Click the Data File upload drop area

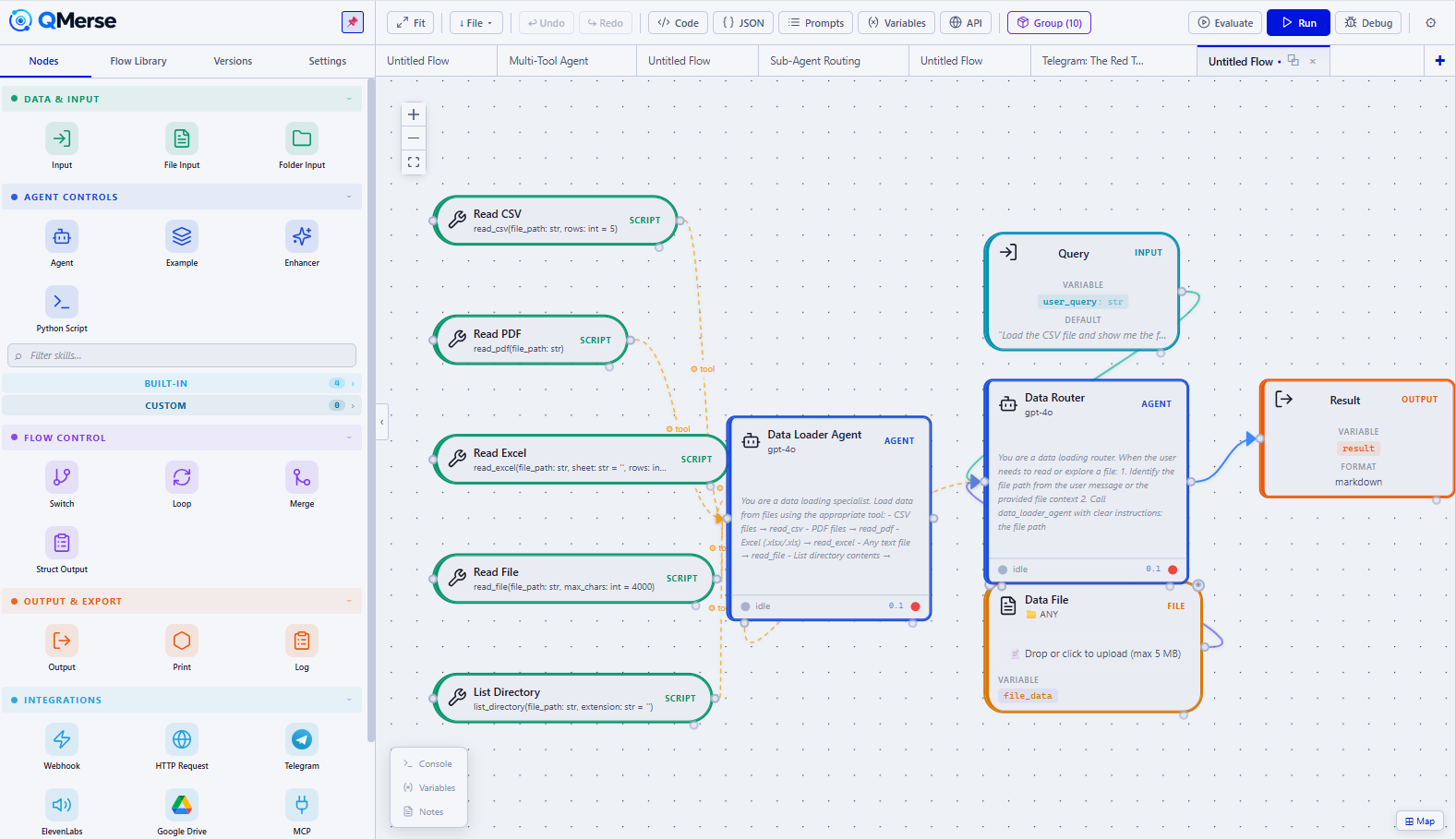(x=1094, y=653)
